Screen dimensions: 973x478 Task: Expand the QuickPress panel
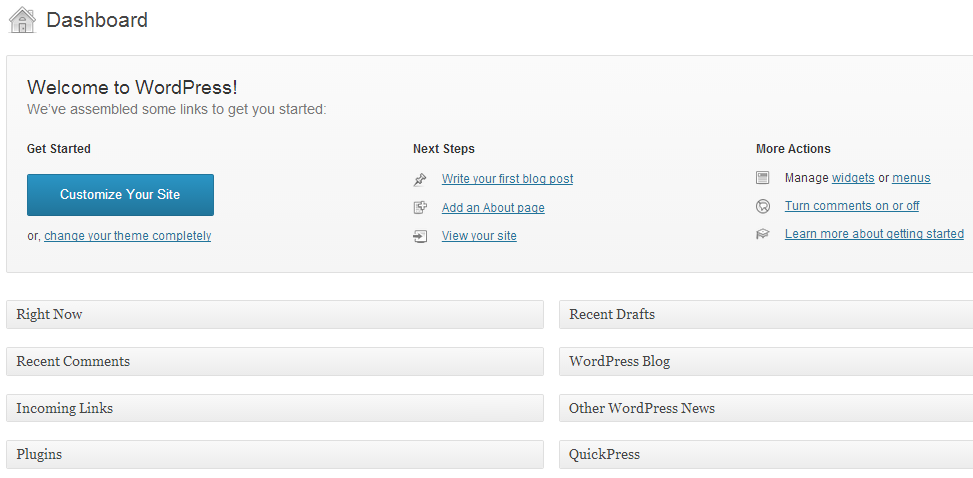(766, 454)
